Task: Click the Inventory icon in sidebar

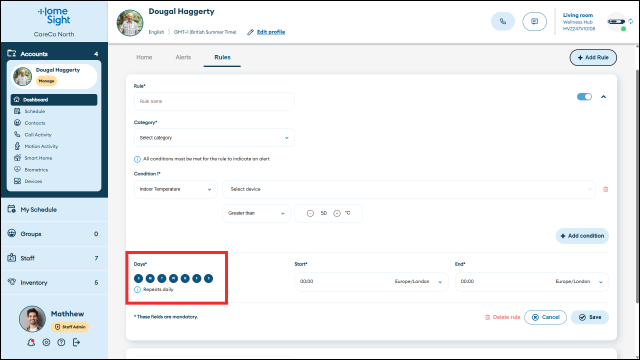Action: 11,282
